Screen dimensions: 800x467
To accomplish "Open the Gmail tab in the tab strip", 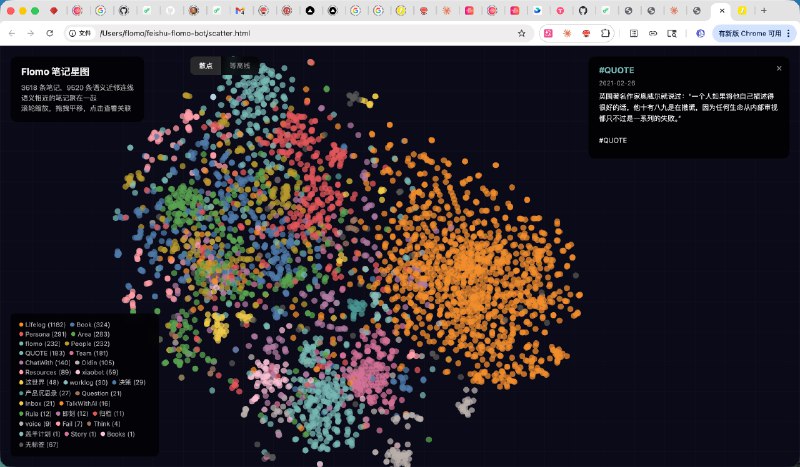I will [x=239, y=10].
